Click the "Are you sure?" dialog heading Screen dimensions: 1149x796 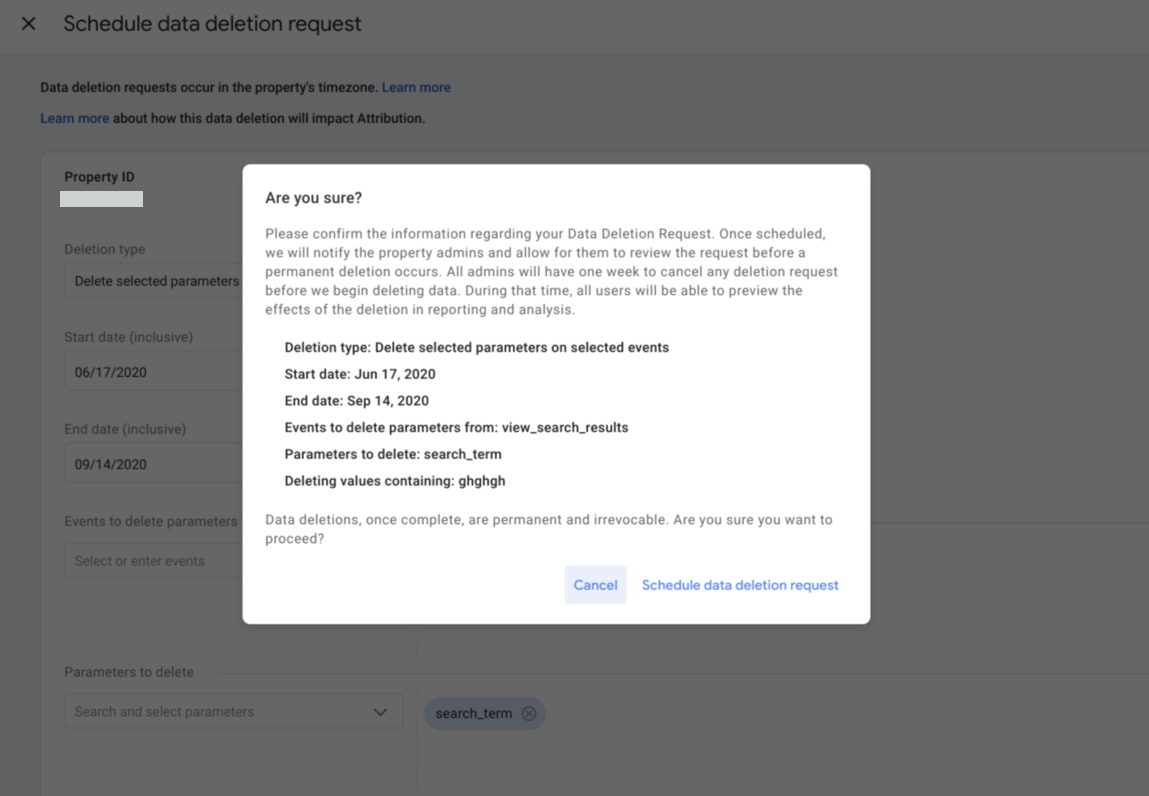(313, 198)
